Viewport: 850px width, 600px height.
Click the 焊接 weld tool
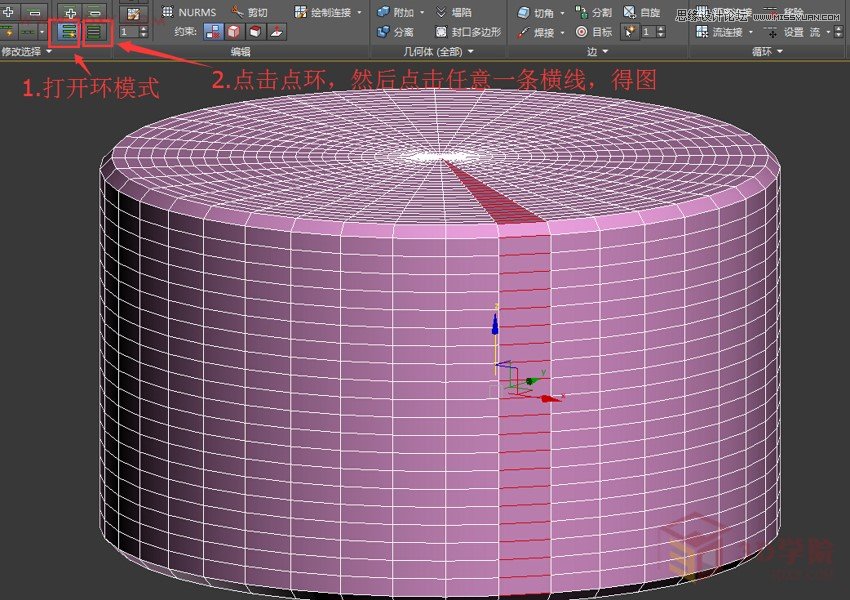tap(536, 33)
